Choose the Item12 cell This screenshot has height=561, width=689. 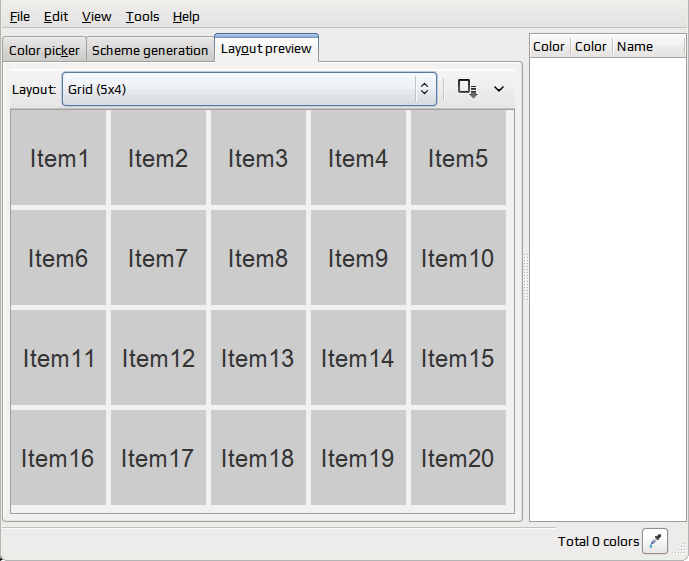point(158,358)
